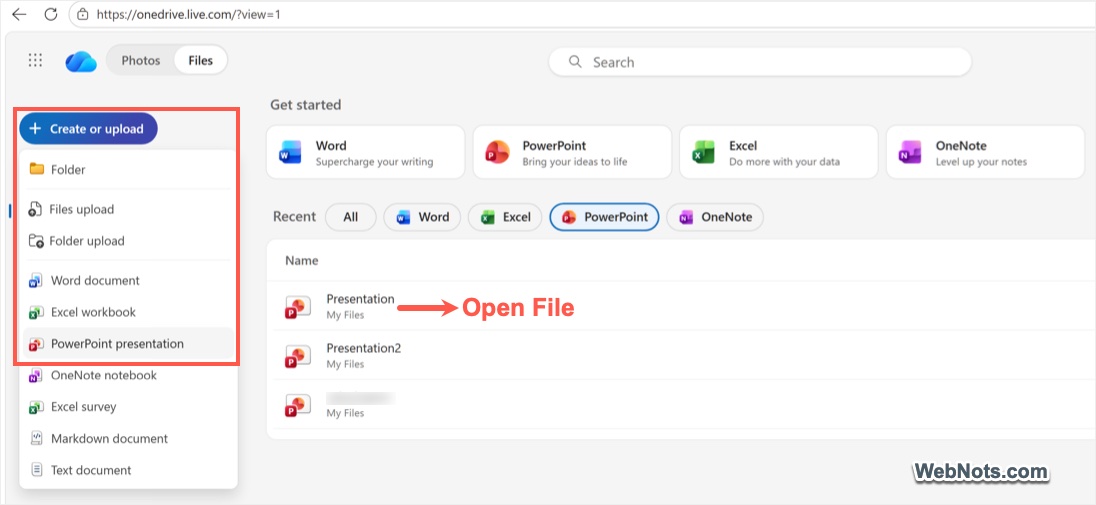Filter recent files by All
Viewport: 1096px width, 505px height.
351,217
